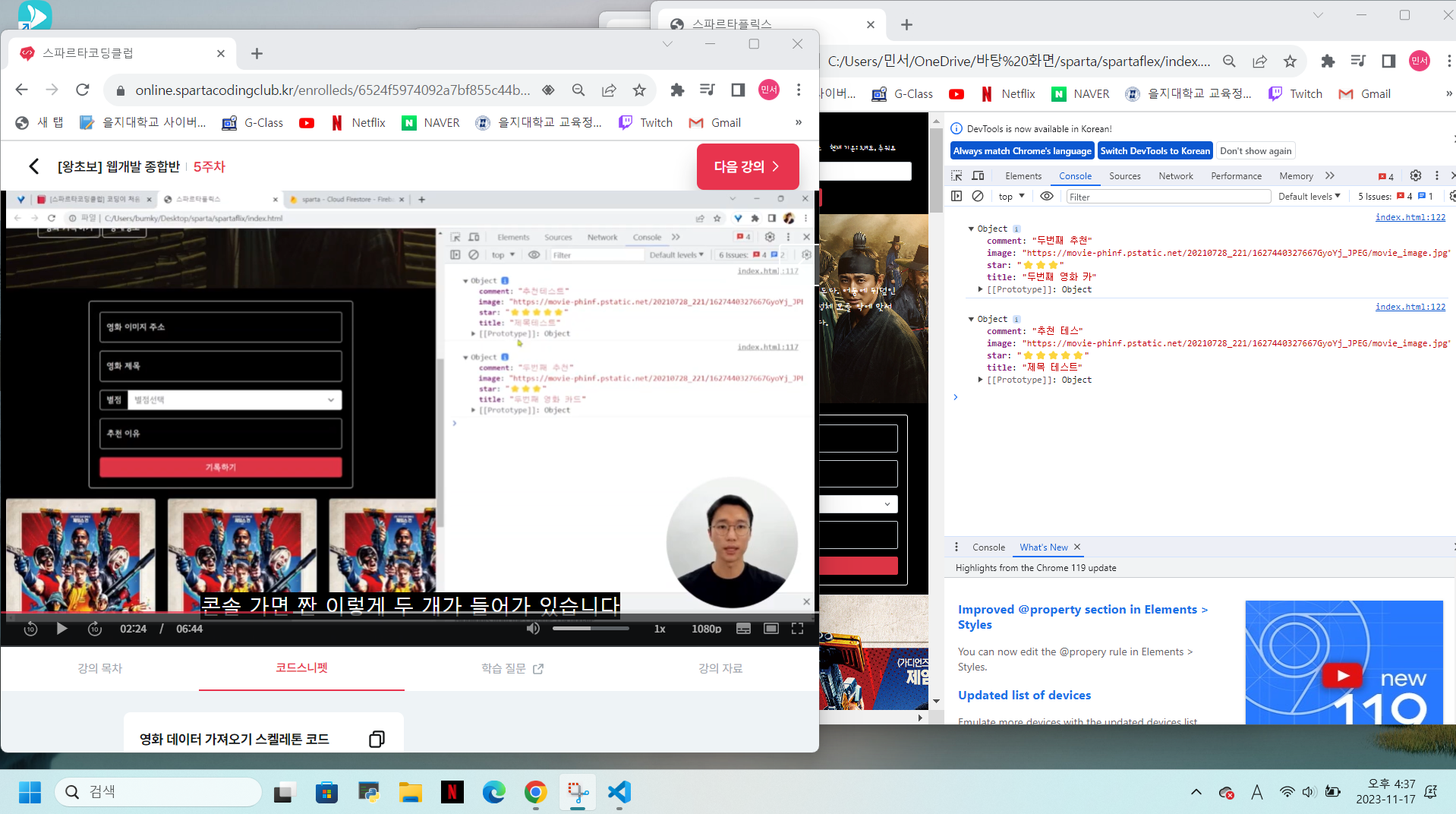1456x814 pixels.
Task: Toggle theater mode for lecture video
Action: pos(771,629)
